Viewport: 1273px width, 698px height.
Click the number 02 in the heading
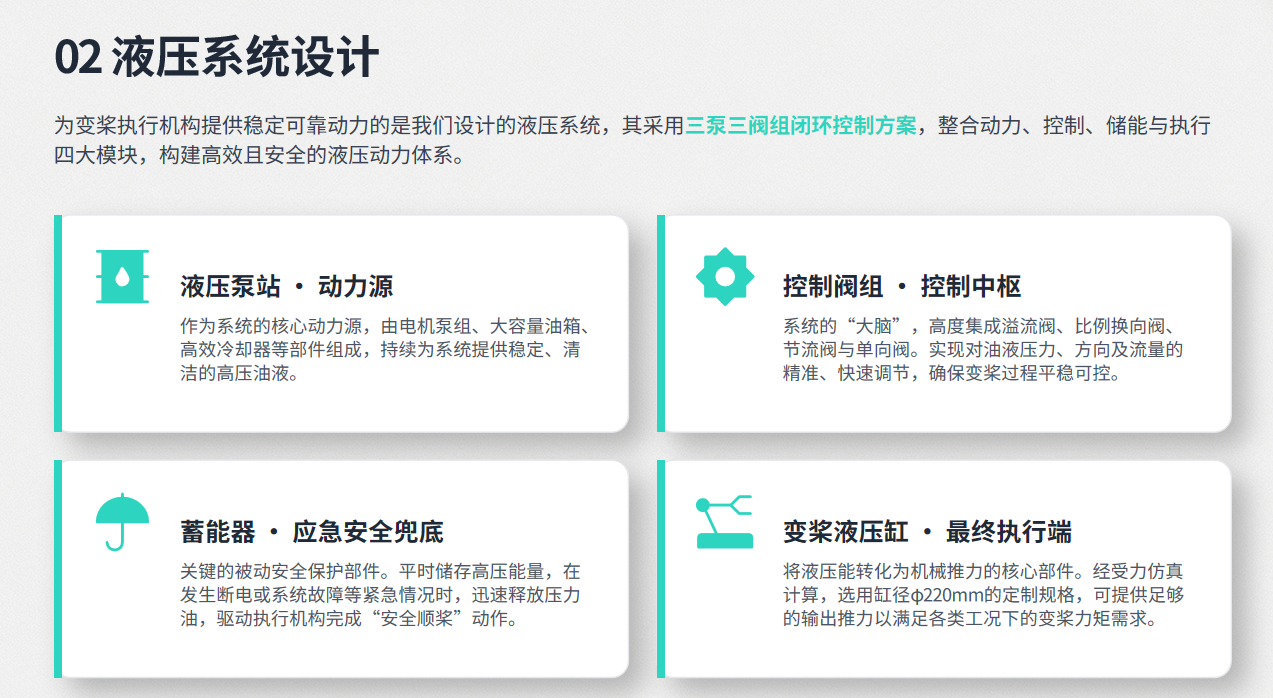(77, 58)
